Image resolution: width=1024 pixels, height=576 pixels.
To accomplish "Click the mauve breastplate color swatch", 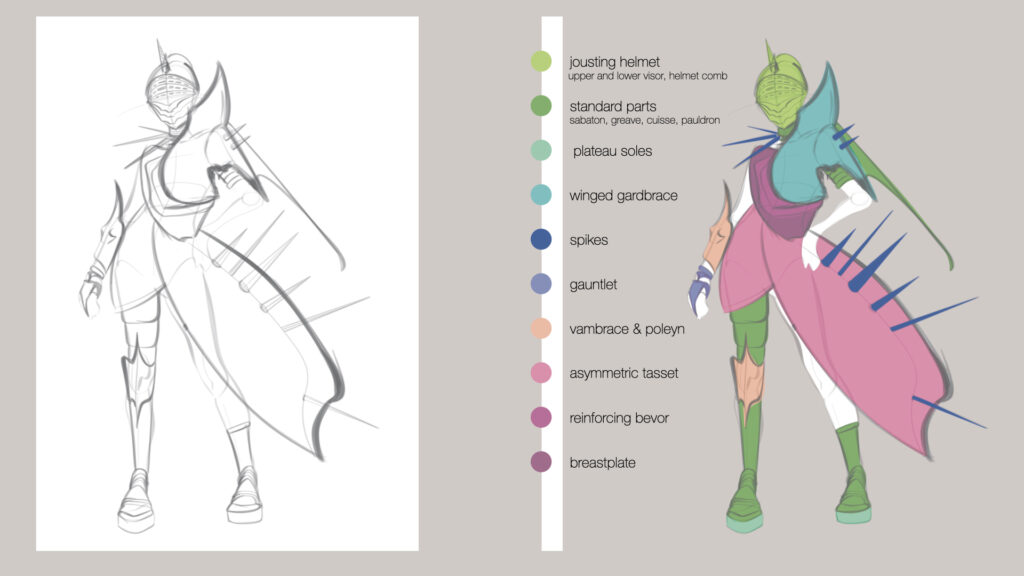I will pyautogui.click(x=541, y=462).
